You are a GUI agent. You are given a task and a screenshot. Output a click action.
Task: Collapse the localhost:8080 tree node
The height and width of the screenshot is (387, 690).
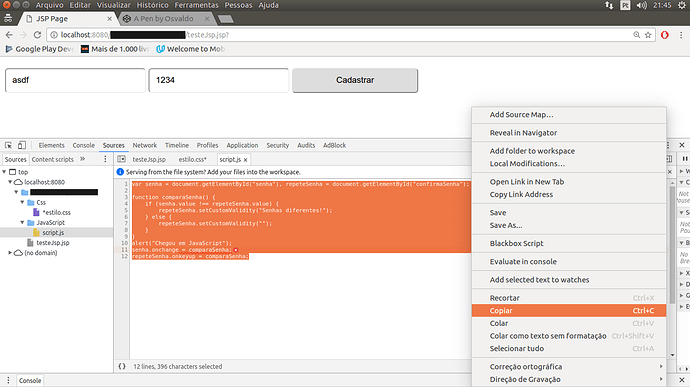click(x=10, y=182)
